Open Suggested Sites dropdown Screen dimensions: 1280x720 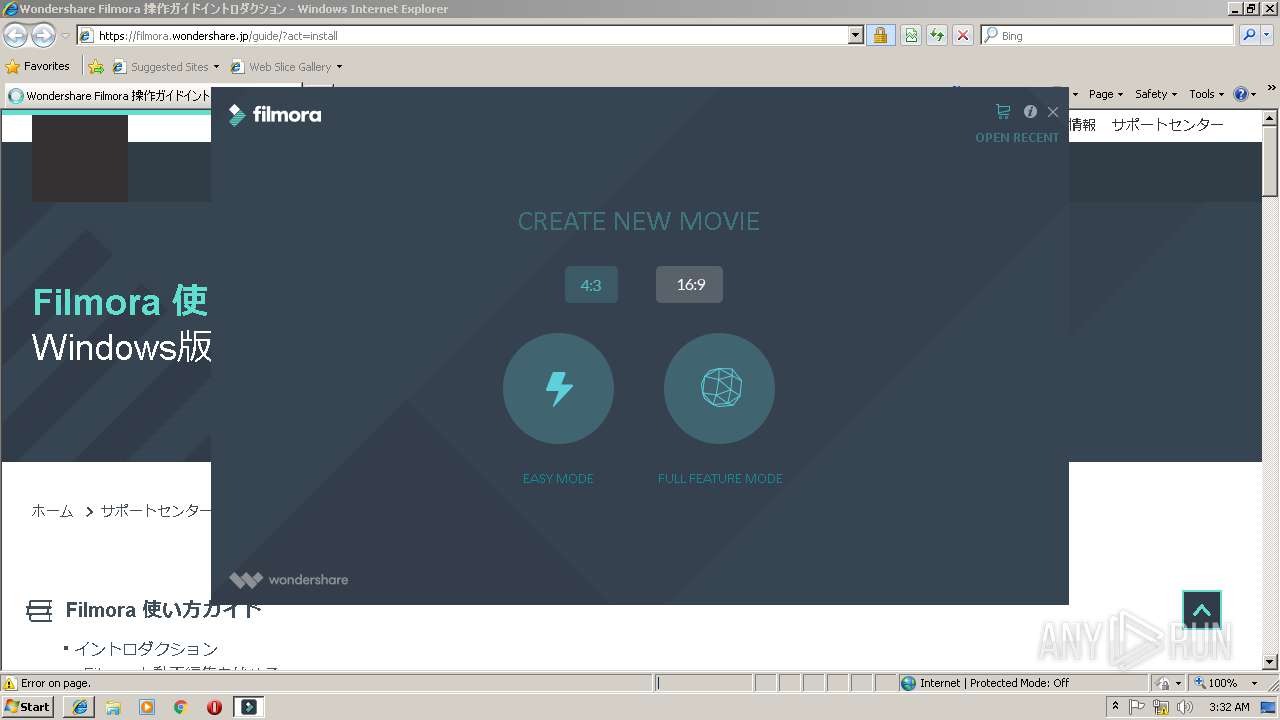coord(166,67)
